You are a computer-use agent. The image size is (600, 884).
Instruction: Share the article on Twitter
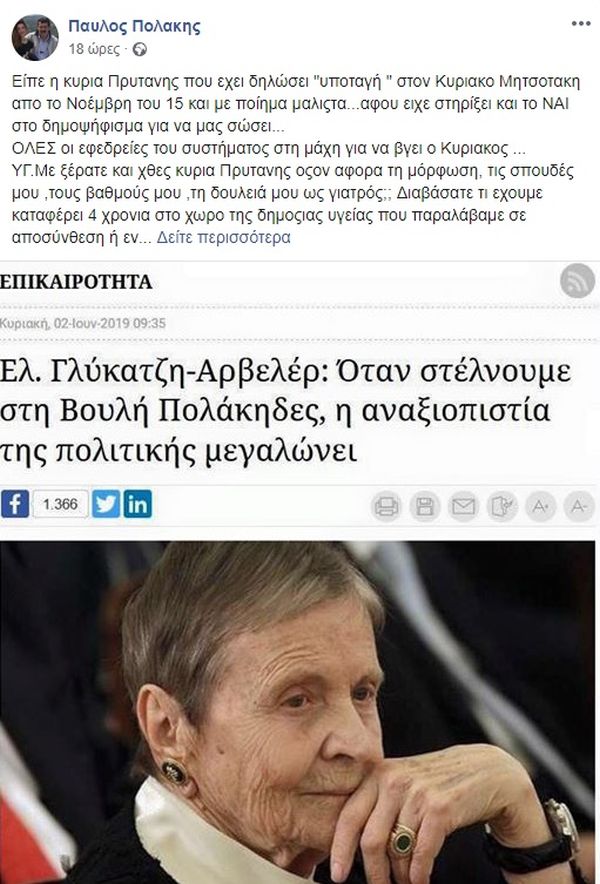[107, 504]
